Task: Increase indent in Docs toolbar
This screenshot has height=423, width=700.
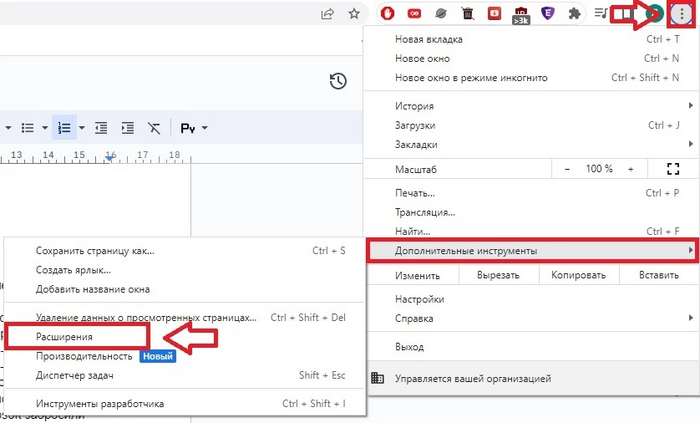Action: [128, 128]
